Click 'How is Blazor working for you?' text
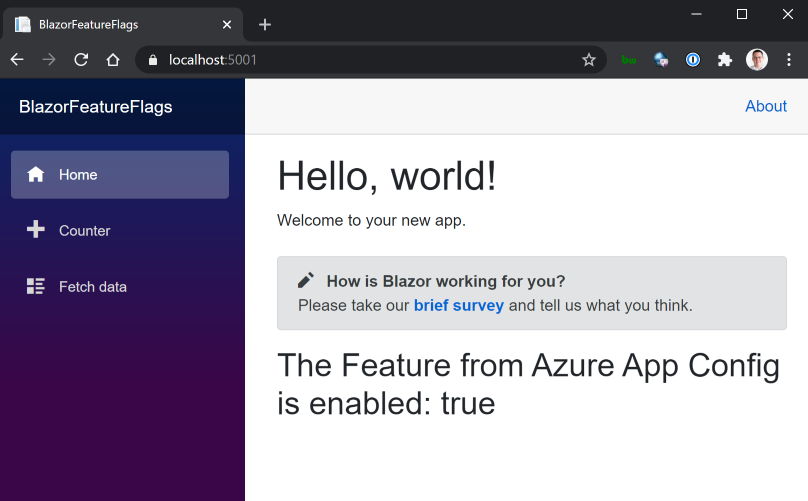The image size is (808, 501). point(446,281)
